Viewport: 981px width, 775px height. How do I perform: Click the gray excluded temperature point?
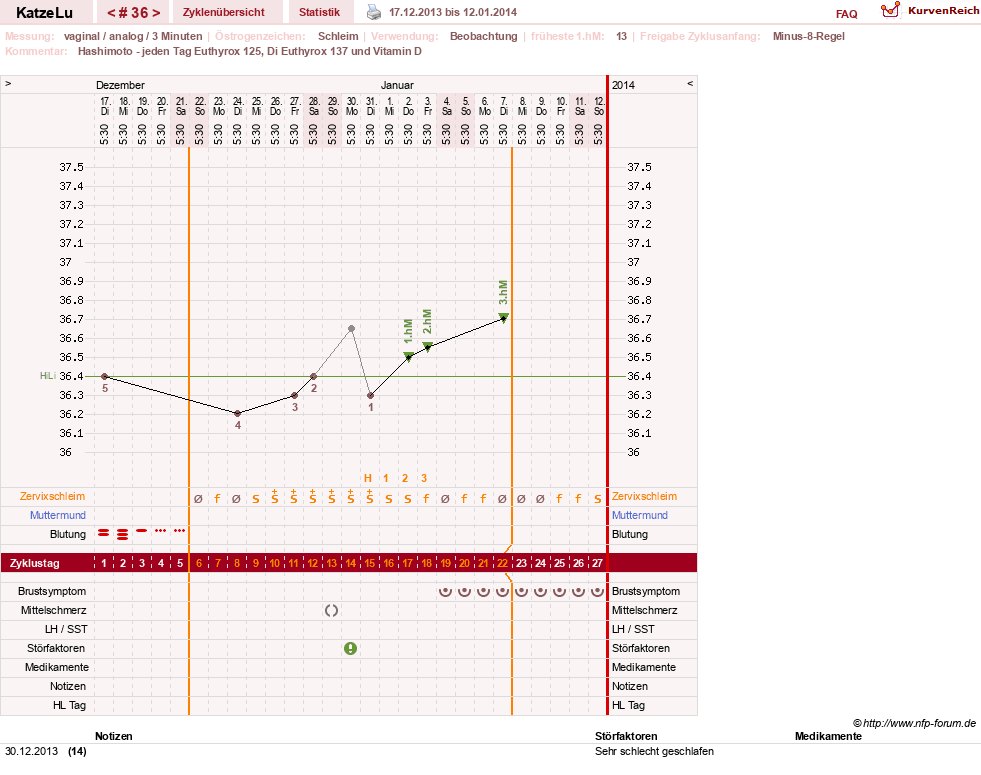coord(352,328)
